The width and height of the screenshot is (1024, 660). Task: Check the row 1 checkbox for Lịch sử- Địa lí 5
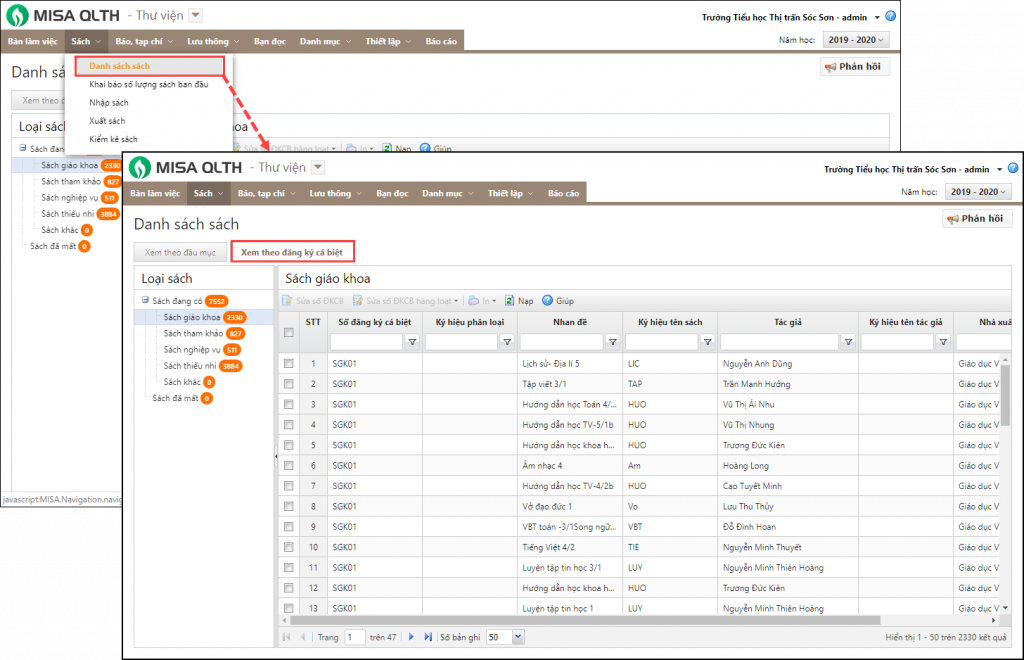click(289, 363)
